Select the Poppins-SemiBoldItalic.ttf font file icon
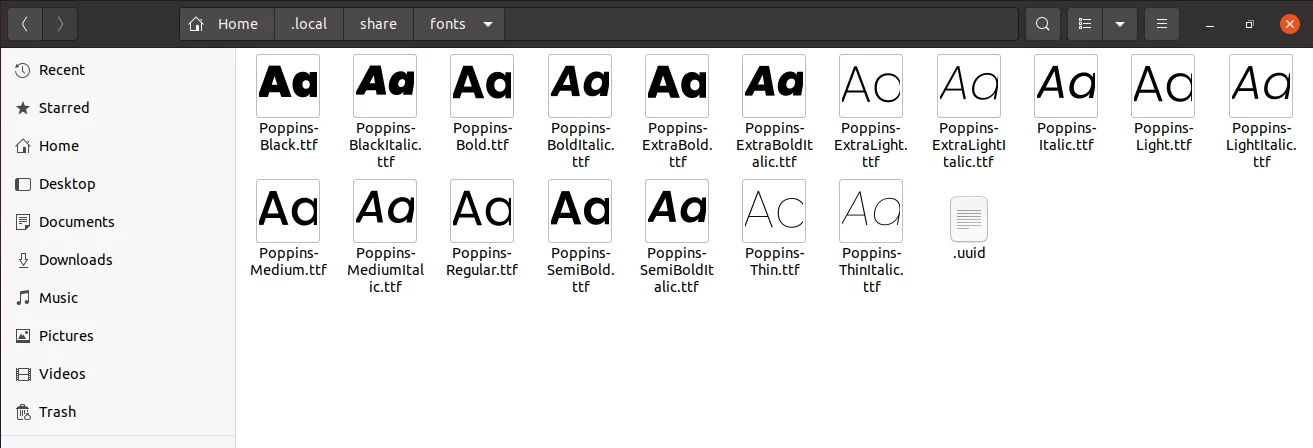The height and width of the screenshot is (448, 1313). tap(677, 211)
